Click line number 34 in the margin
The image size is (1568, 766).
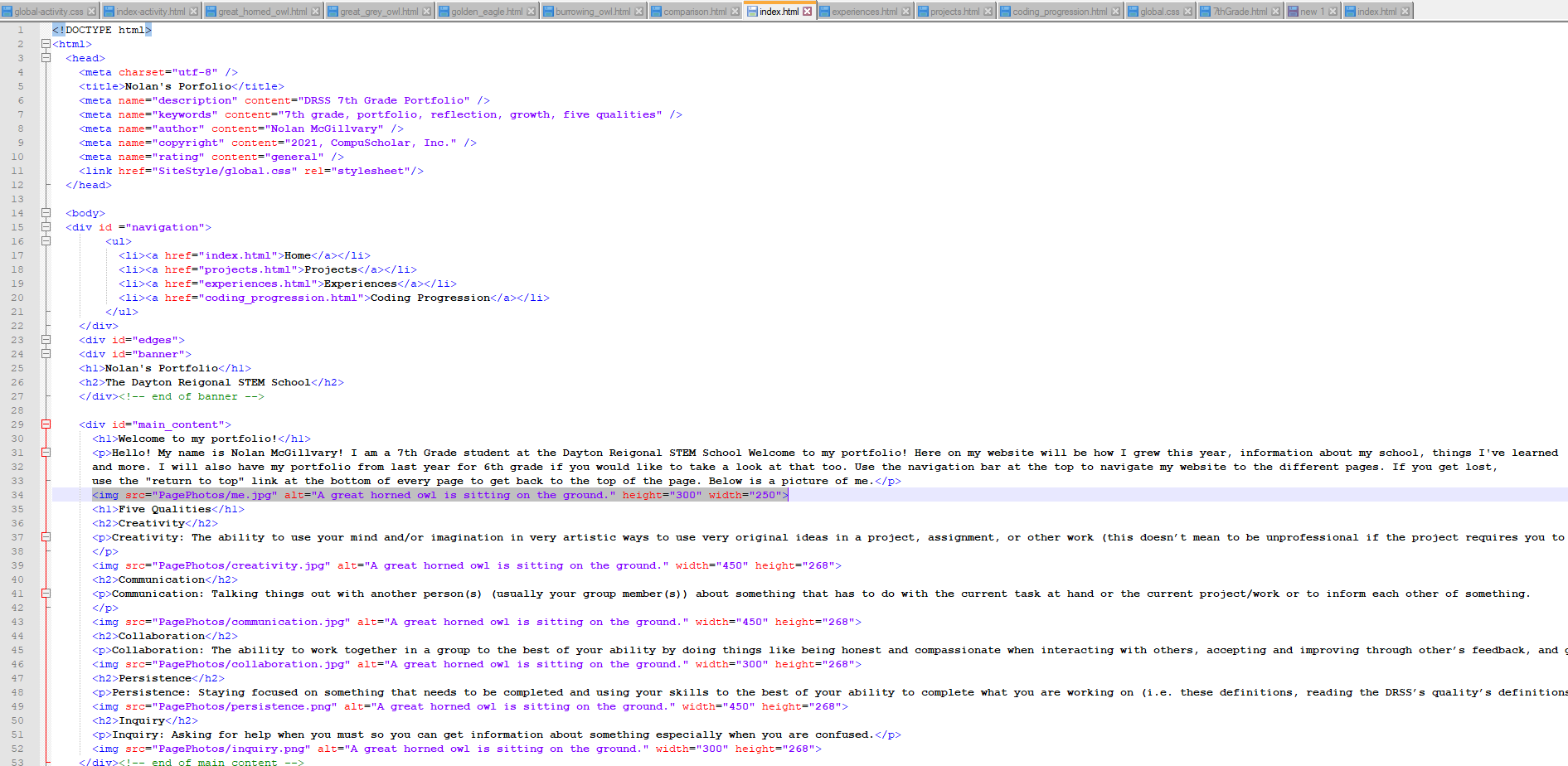tap(17, 495)
